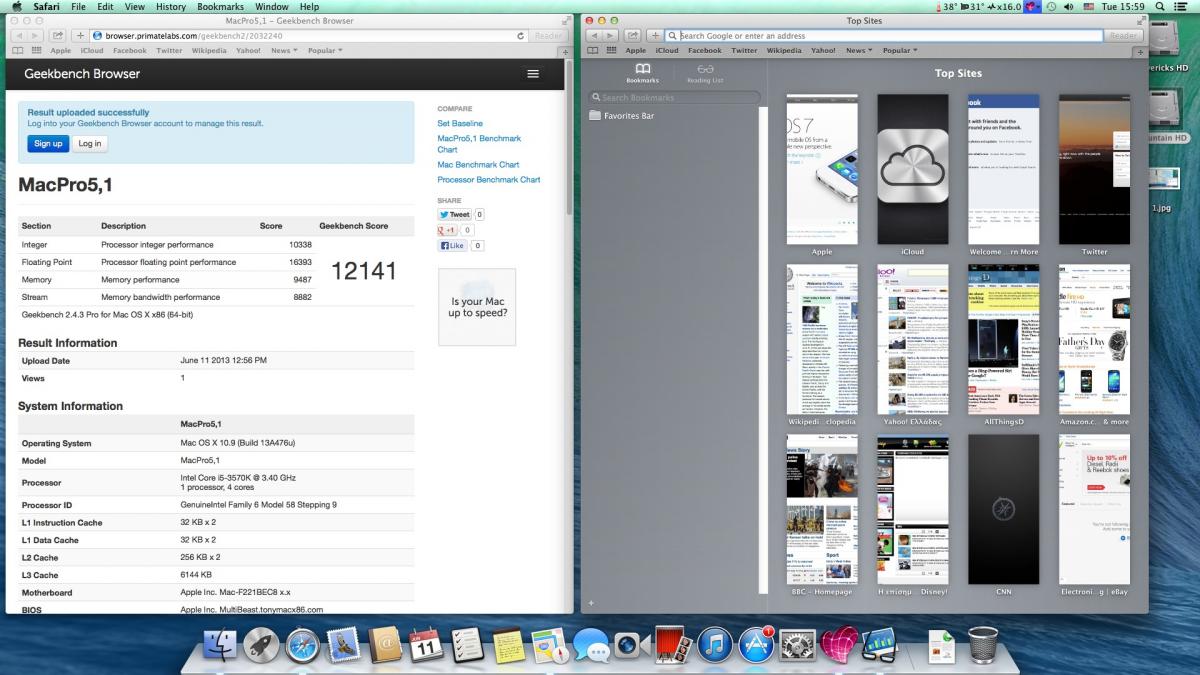Image resolution: width=1200 pixels, height=675 pixels.
Task: Expand the News dropdown in the Top Sites window
Action: tap(858, 50)
